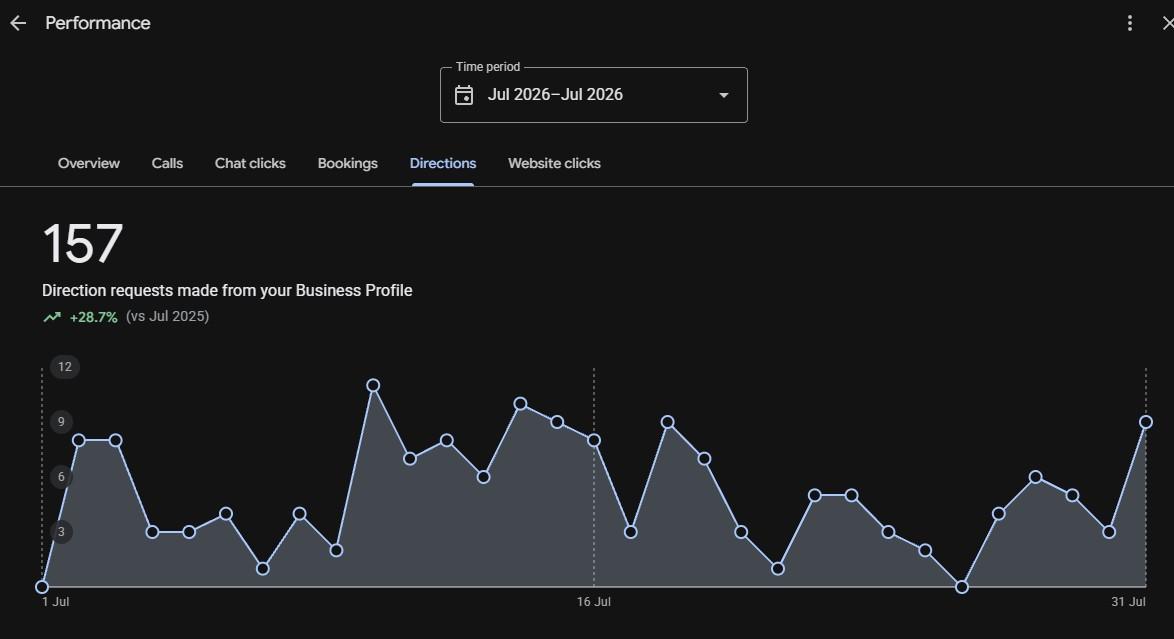This screenshot has height=639, width=1174.
Task: Click the Direction requests description text
Action: point(227,291)
